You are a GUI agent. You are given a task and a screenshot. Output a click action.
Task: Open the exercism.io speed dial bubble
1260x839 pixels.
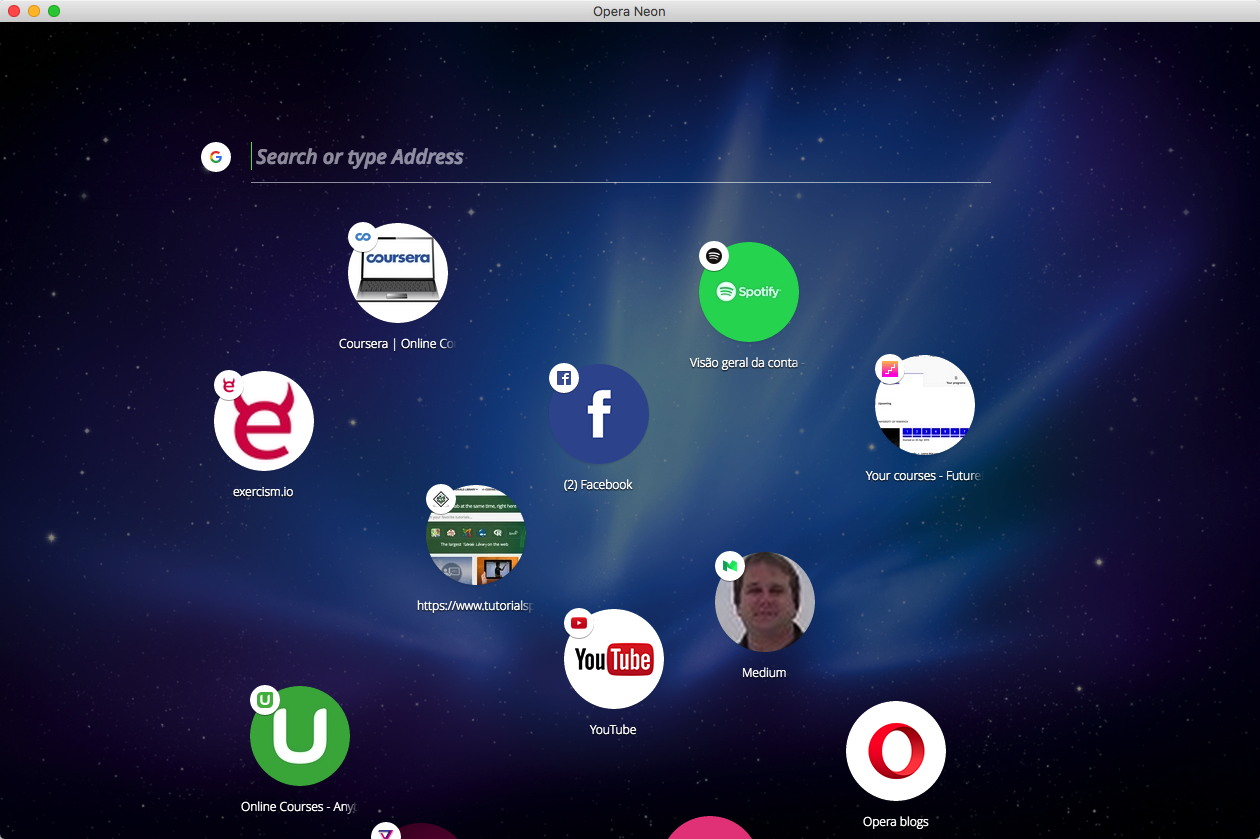[264, 421]
